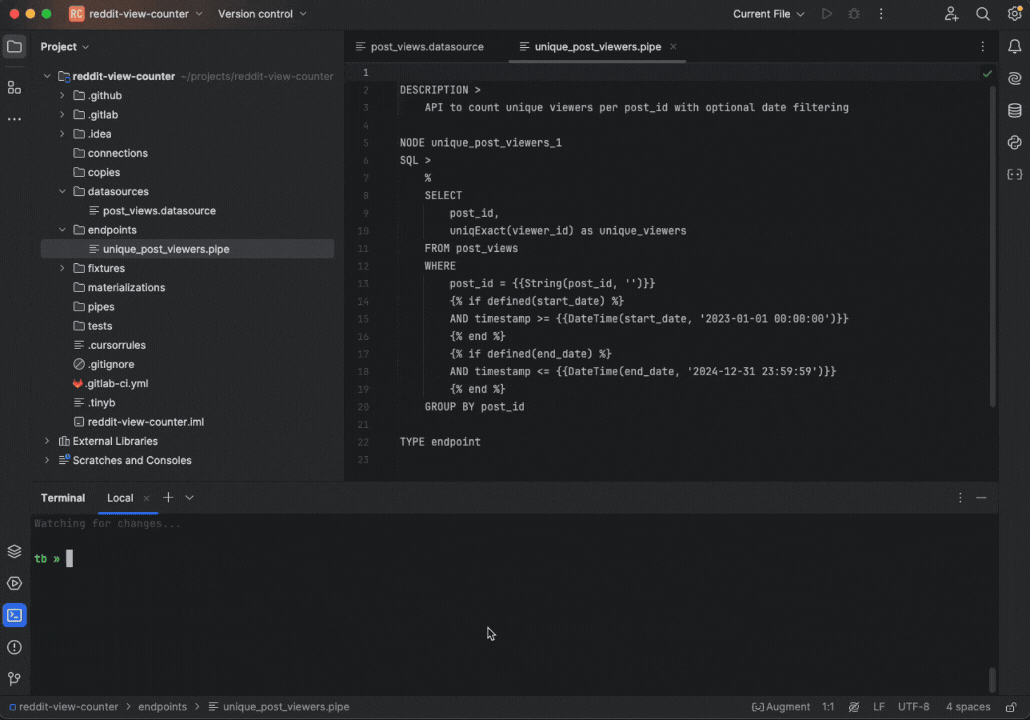
Task: Expand the .gitlab folder
Action: 62,114
